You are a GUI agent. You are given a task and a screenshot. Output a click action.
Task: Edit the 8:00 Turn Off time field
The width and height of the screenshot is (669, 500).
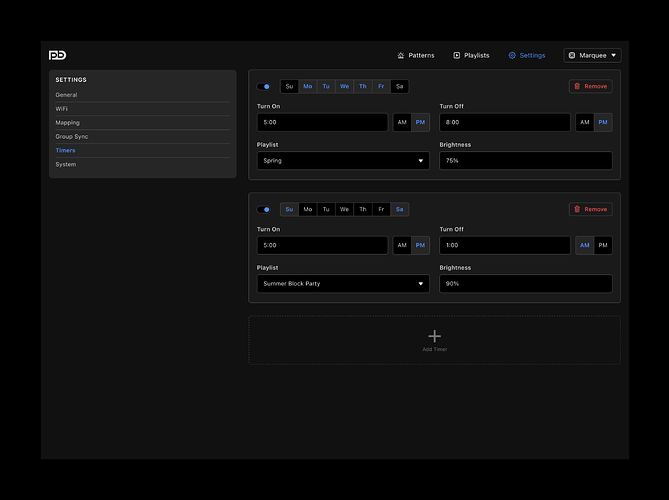tap(505, 122)
